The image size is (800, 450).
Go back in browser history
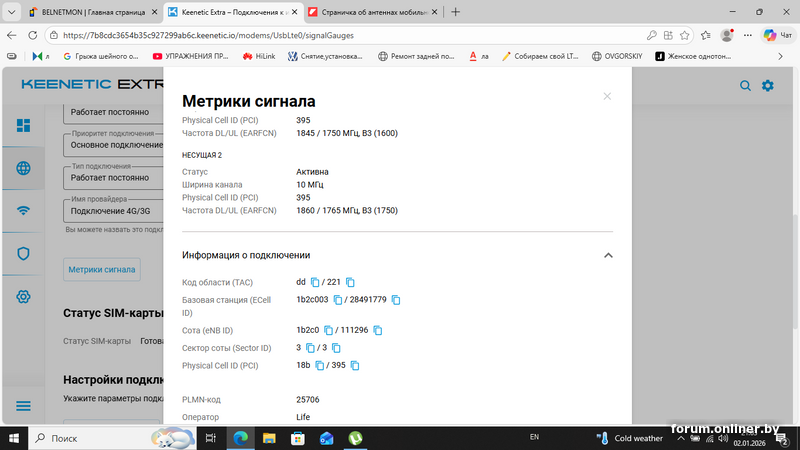[x=12, y=35]
